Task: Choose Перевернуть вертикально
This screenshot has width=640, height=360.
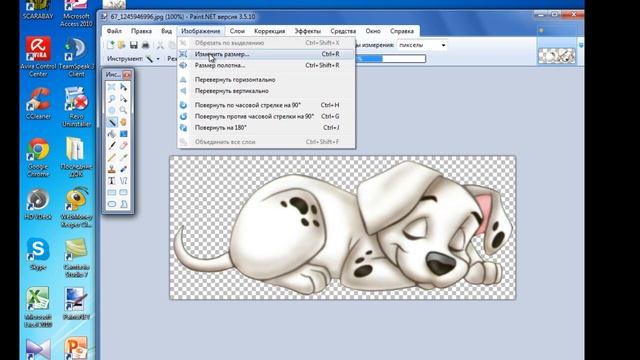Action: coord(266,91)
